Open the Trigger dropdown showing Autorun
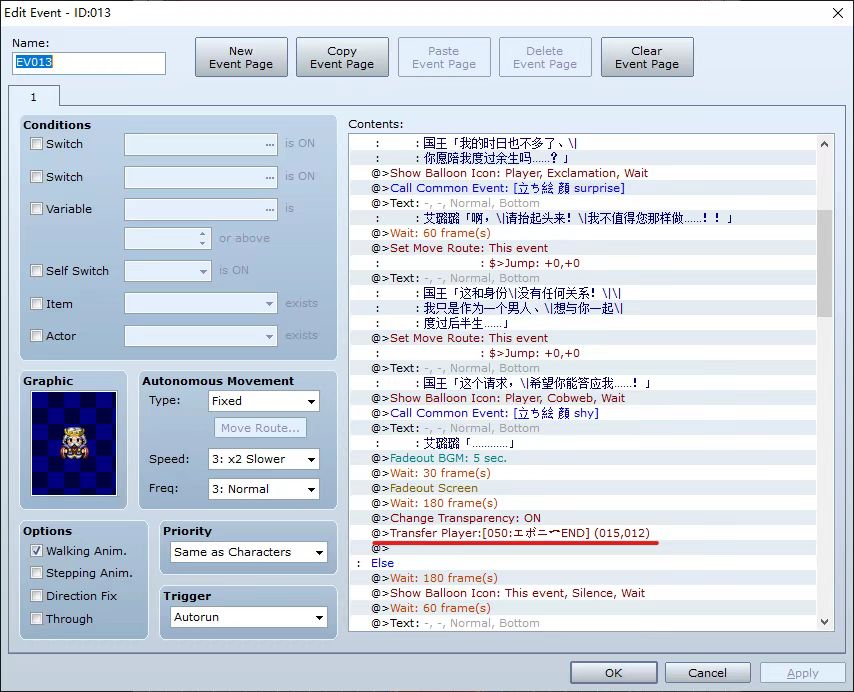Viewport: 854px width, 692px height. (249, 617)
